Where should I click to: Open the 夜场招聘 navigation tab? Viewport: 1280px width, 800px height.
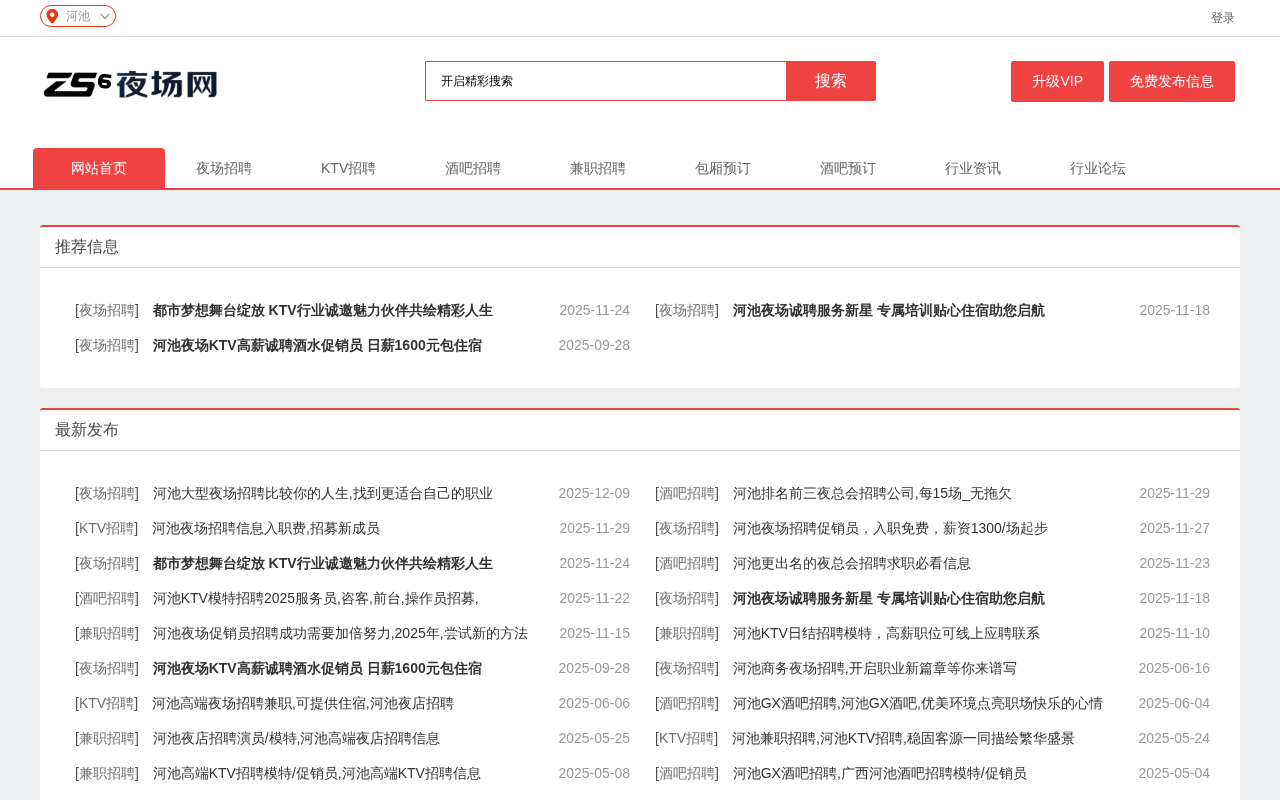click(224, 168)
